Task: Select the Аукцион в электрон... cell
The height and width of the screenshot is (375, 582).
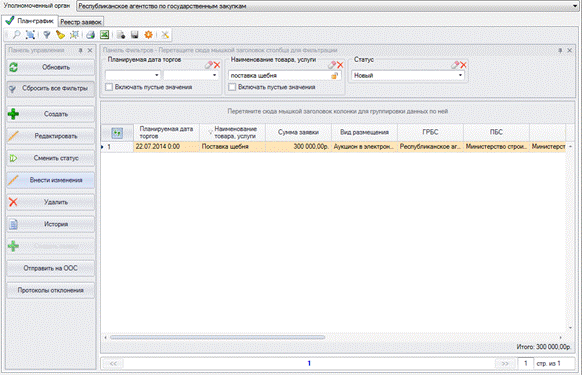Action: (x=364, y=147)
